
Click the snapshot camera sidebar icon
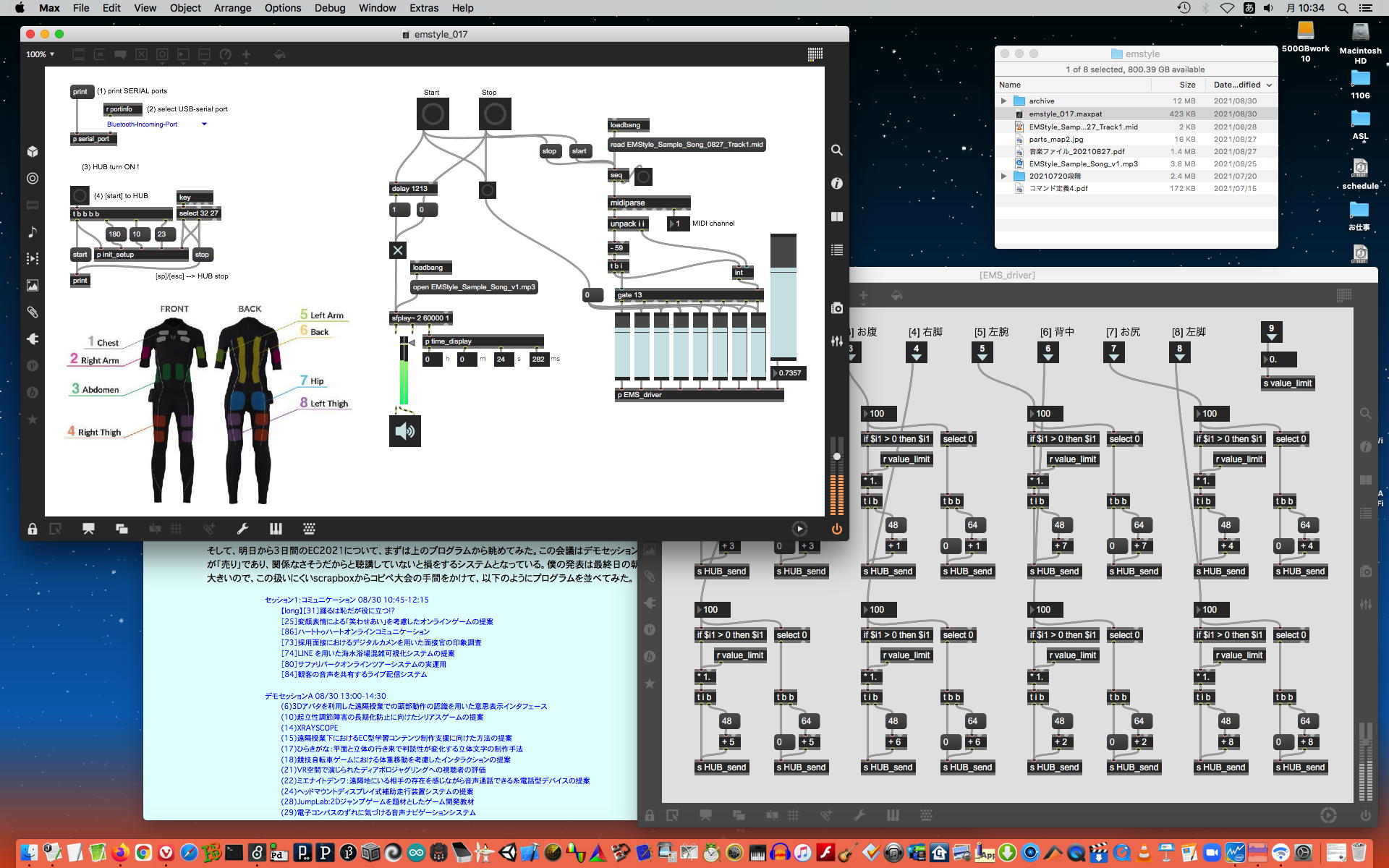[x=836, y=308]
